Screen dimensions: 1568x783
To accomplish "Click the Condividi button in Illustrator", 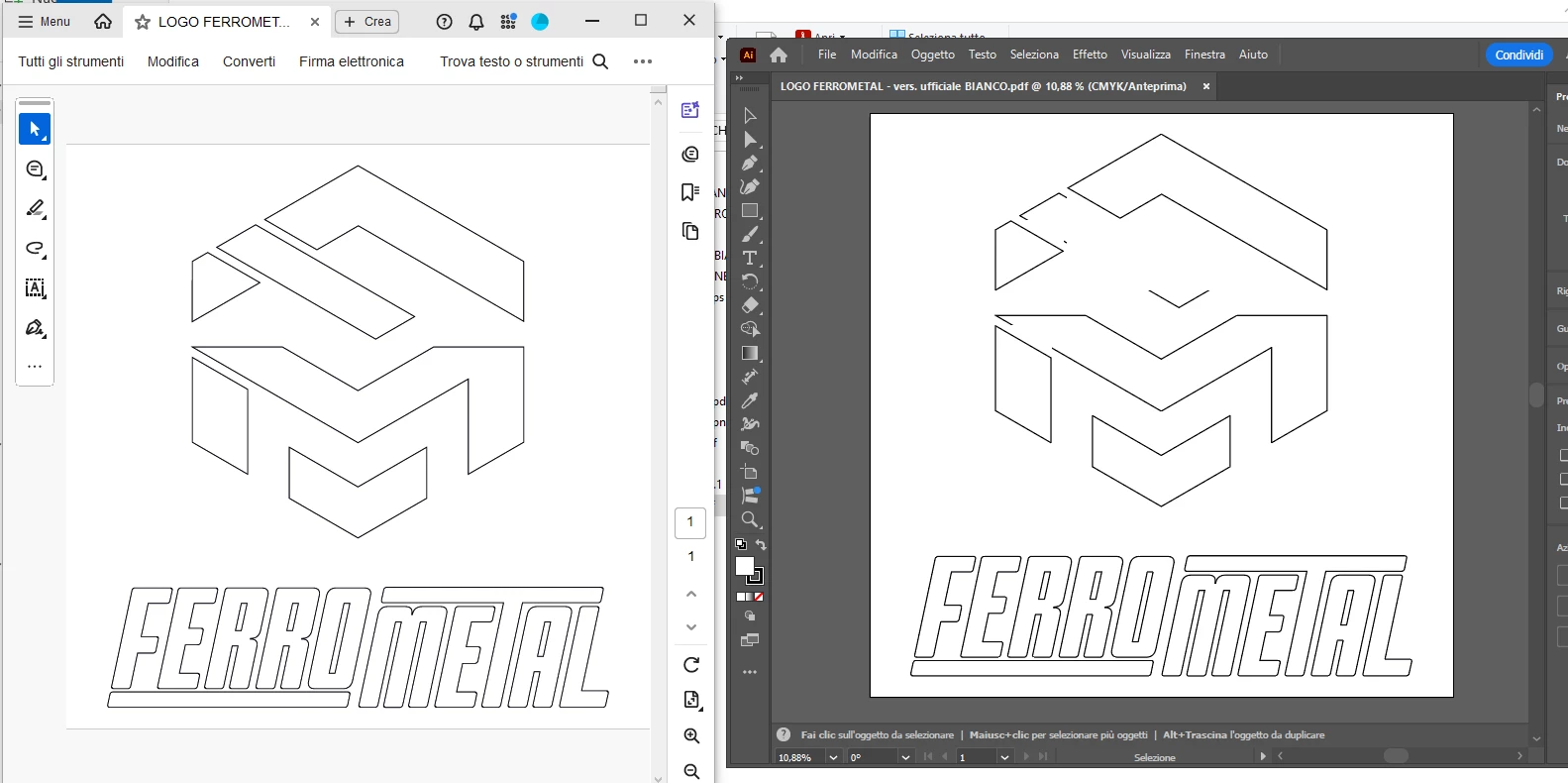I will [x=1518, y=55].
